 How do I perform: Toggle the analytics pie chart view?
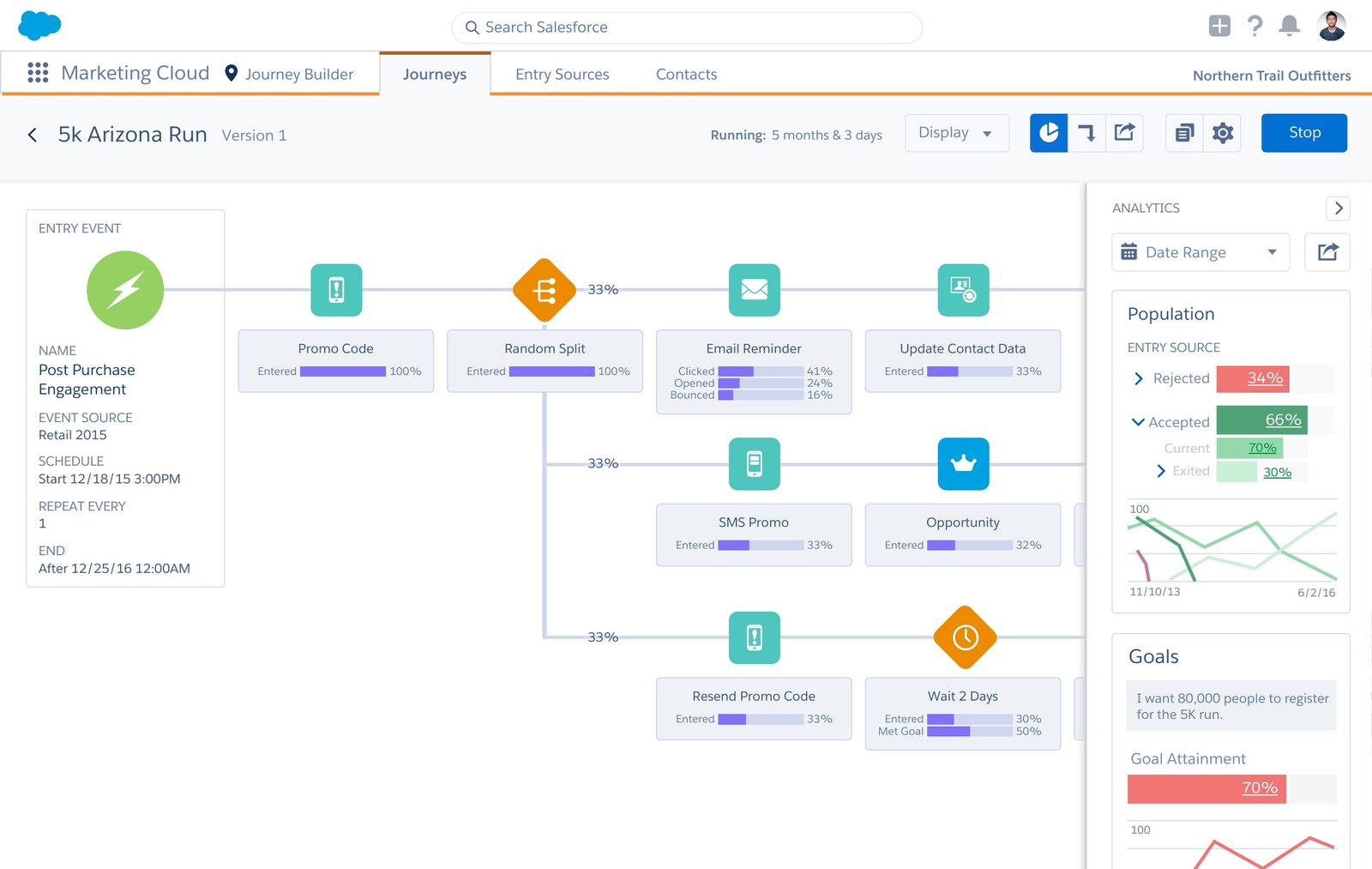click(x=1049, y=133)
